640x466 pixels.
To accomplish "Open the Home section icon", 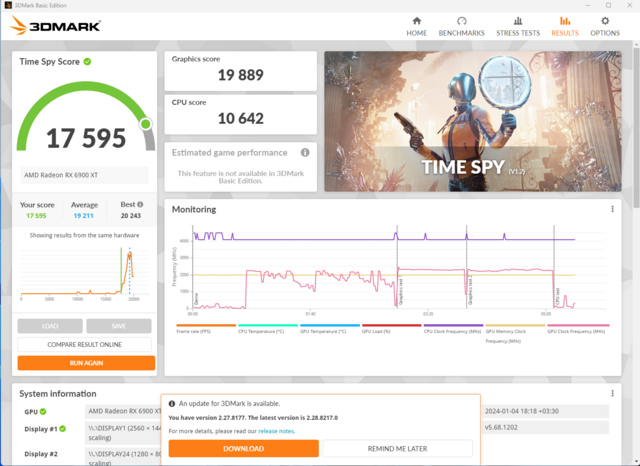I will tap(416, 21).
